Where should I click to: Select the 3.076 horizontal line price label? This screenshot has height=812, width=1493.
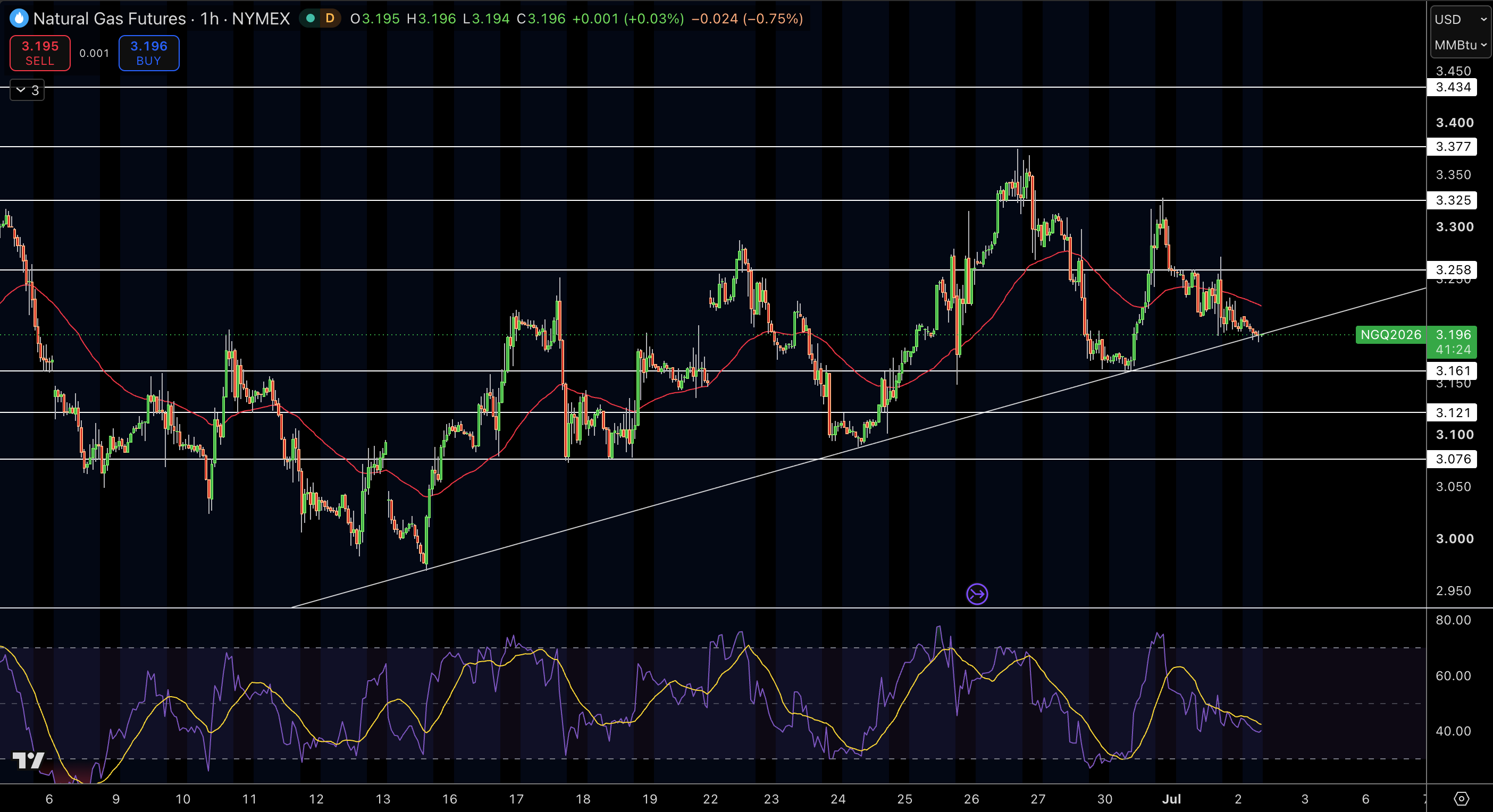coord(1452,459)
